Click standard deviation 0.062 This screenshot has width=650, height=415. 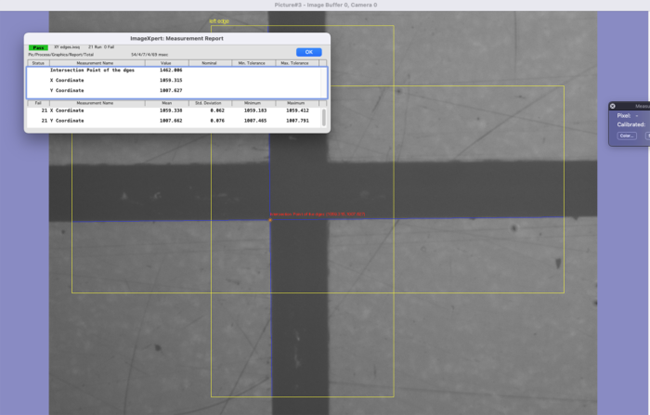[x=217, y=111]
